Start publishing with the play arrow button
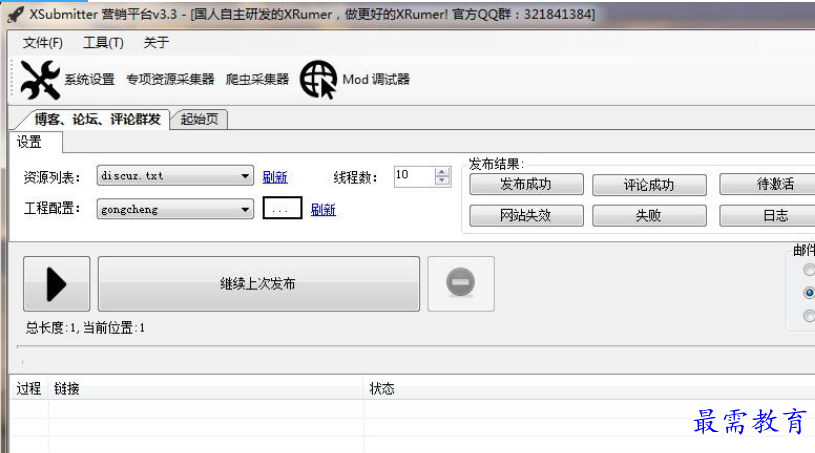815x453 pixels. 57,284
